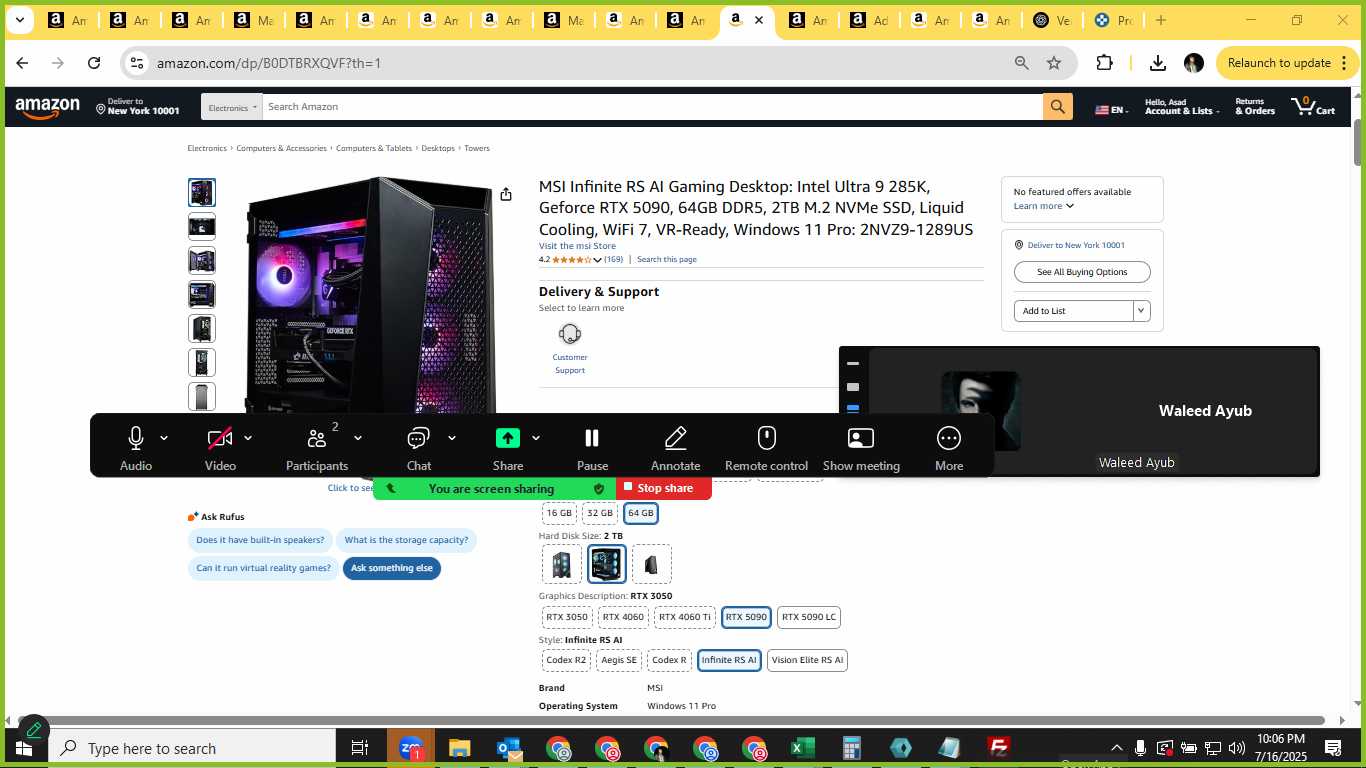
Task: Select the Codex R2 style option
Action: click(566, 660)
